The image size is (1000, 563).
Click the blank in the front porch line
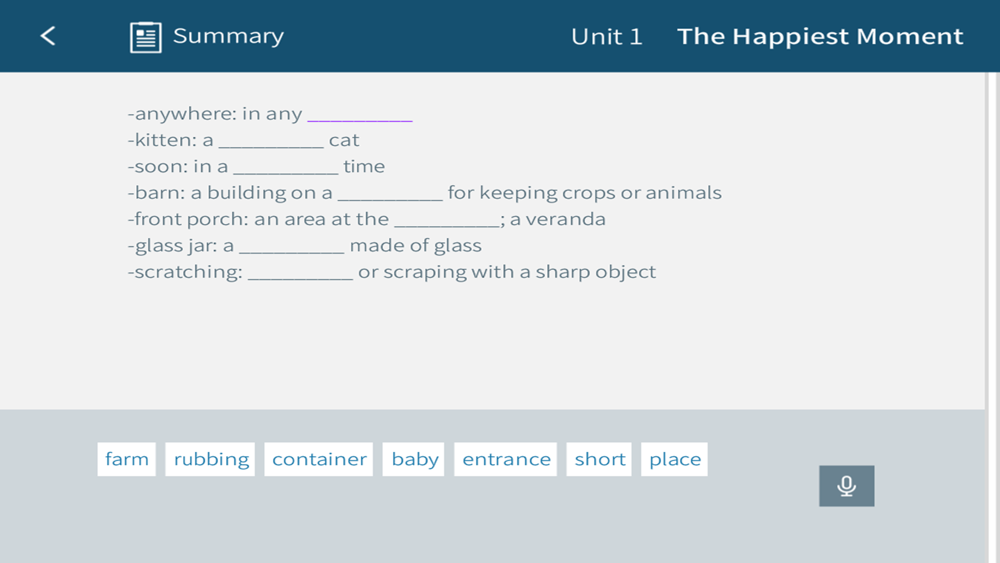coord(446,221)
